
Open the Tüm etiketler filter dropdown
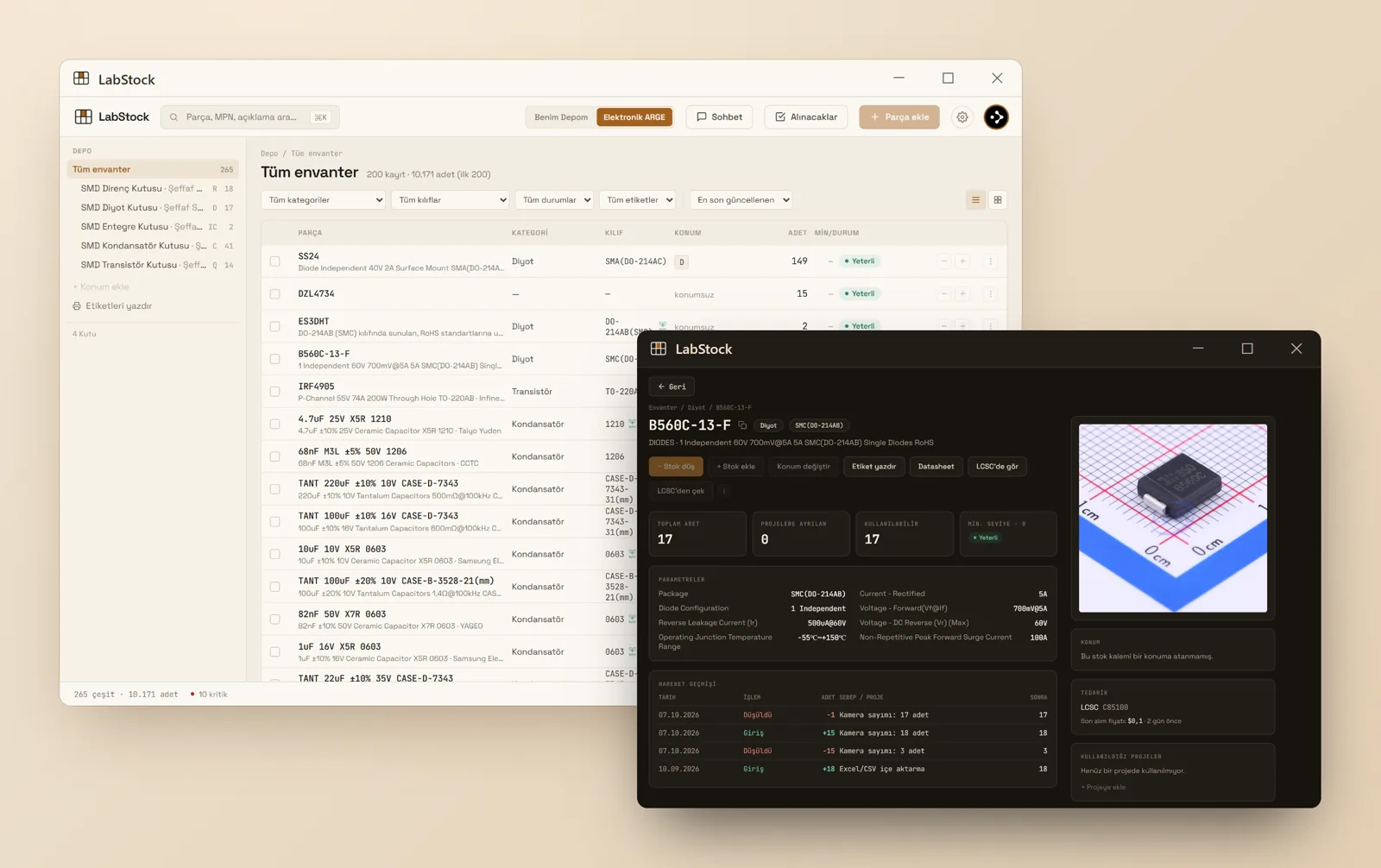[638, 200]
